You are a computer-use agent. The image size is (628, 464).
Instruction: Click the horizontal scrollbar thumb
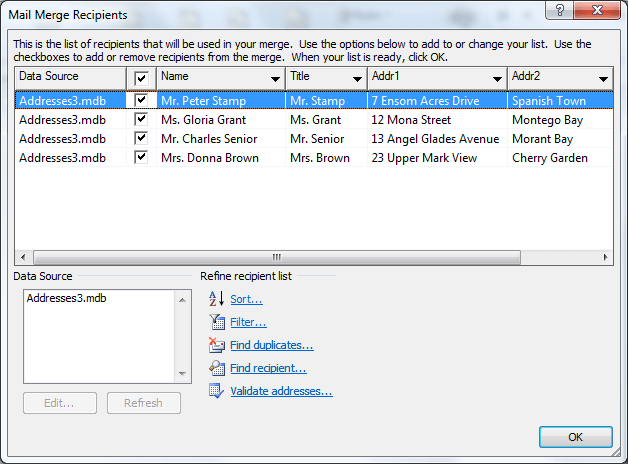[x=277, y=257]
